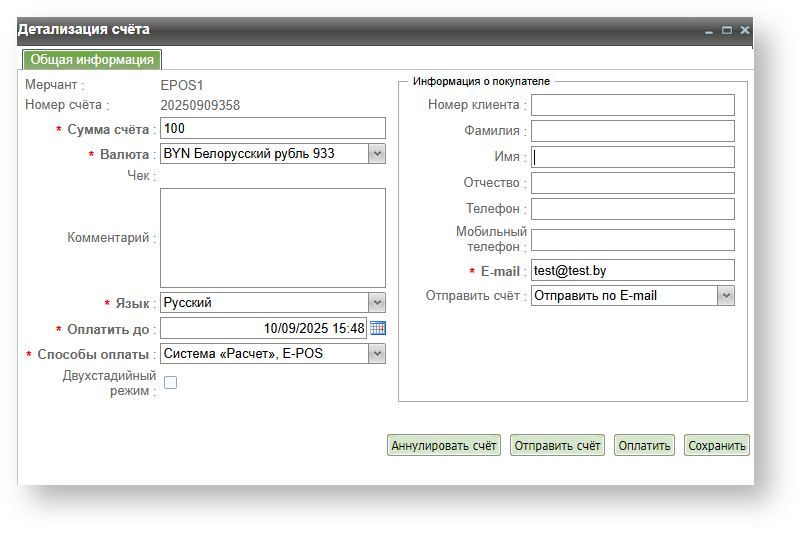Expand the Валюта currency dropdown

point(376,154)
